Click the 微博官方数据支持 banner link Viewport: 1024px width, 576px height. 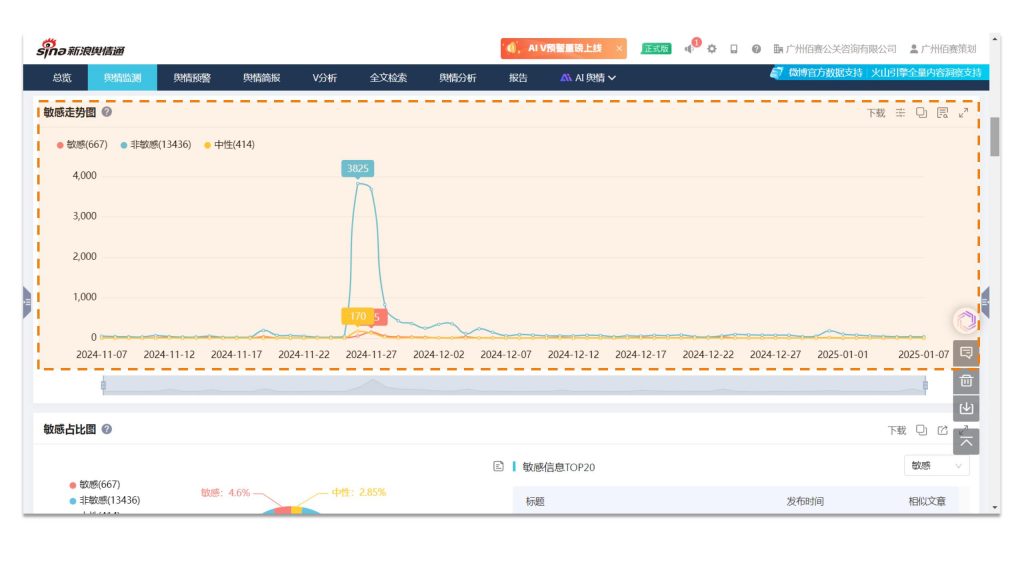[825, 72]
